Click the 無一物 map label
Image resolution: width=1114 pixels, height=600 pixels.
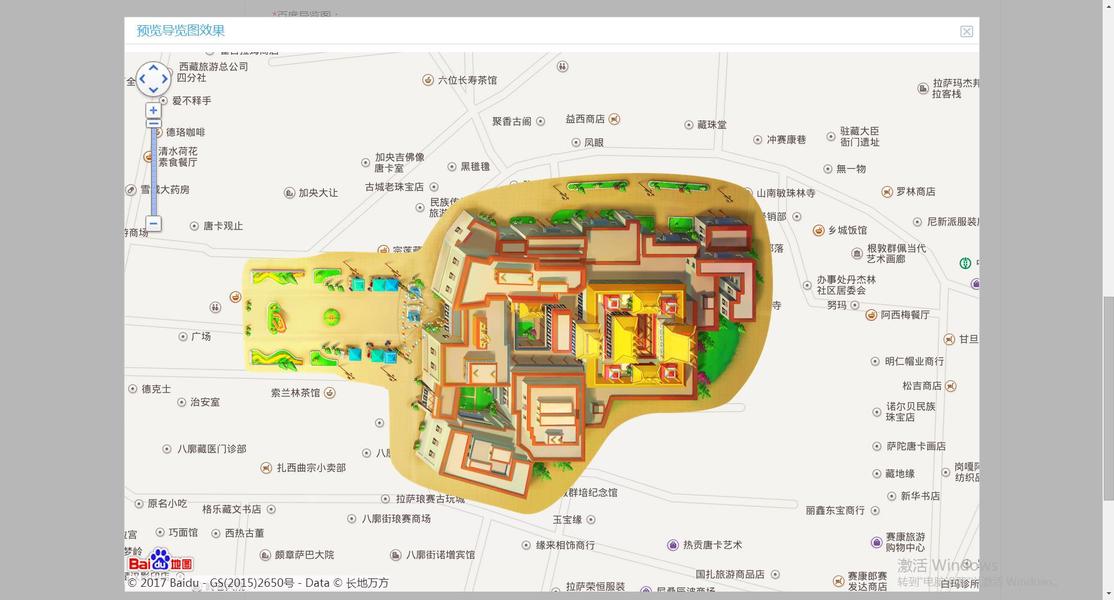pyautogui.click(x=851, y=169)
